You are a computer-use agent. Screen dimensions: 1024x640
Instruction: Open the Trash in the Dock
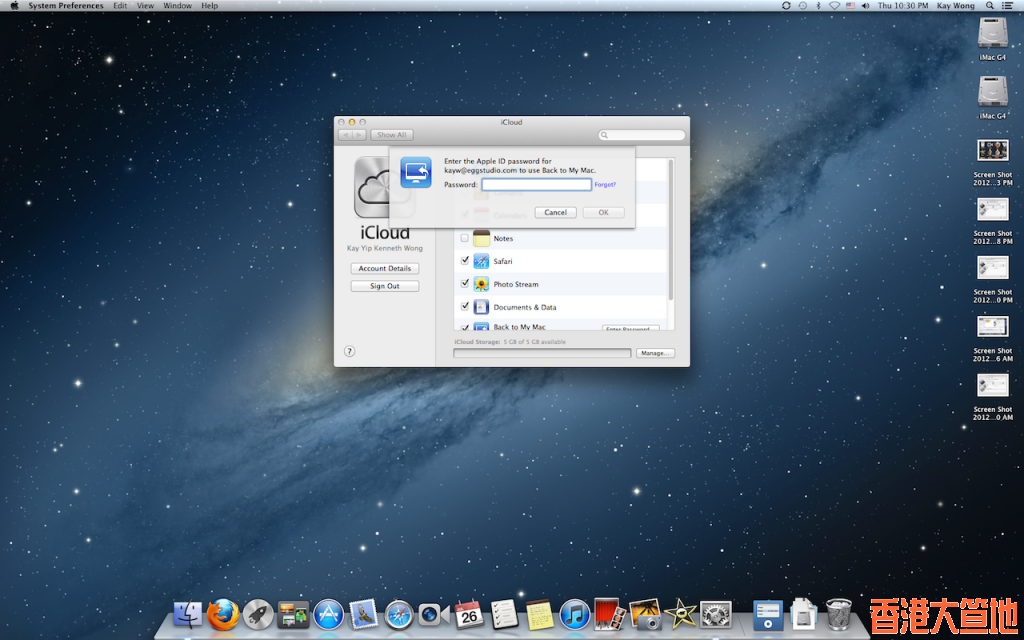(x=839, y=615)
